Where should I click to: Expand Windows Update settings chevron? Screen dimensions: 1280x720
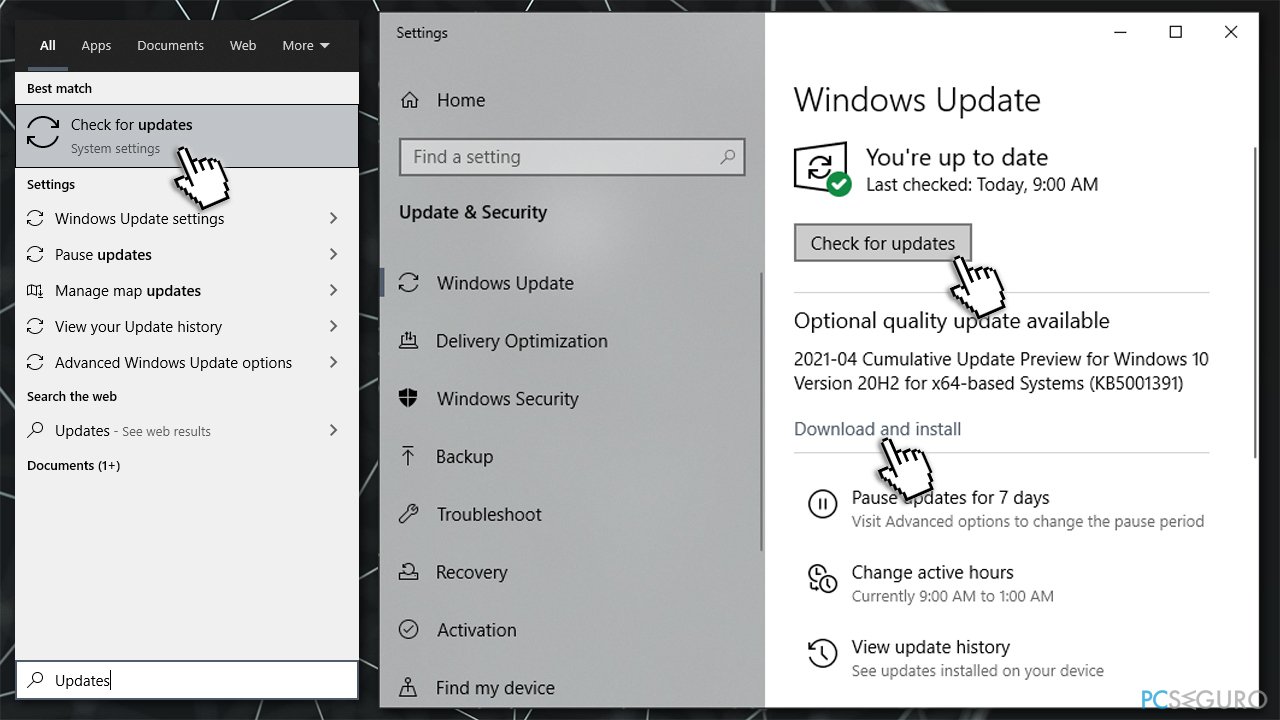334,218
